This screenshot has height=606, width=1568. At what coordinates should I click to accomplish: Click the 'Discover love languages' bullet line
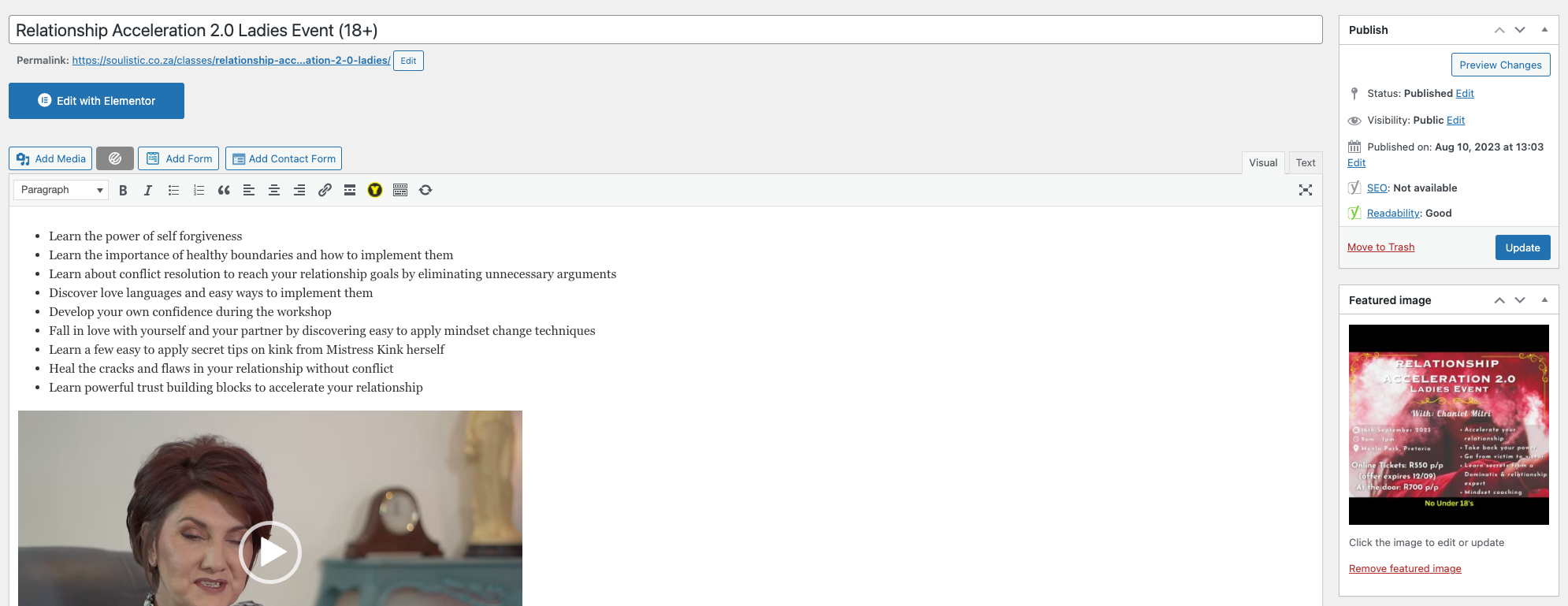click(211, 293)
